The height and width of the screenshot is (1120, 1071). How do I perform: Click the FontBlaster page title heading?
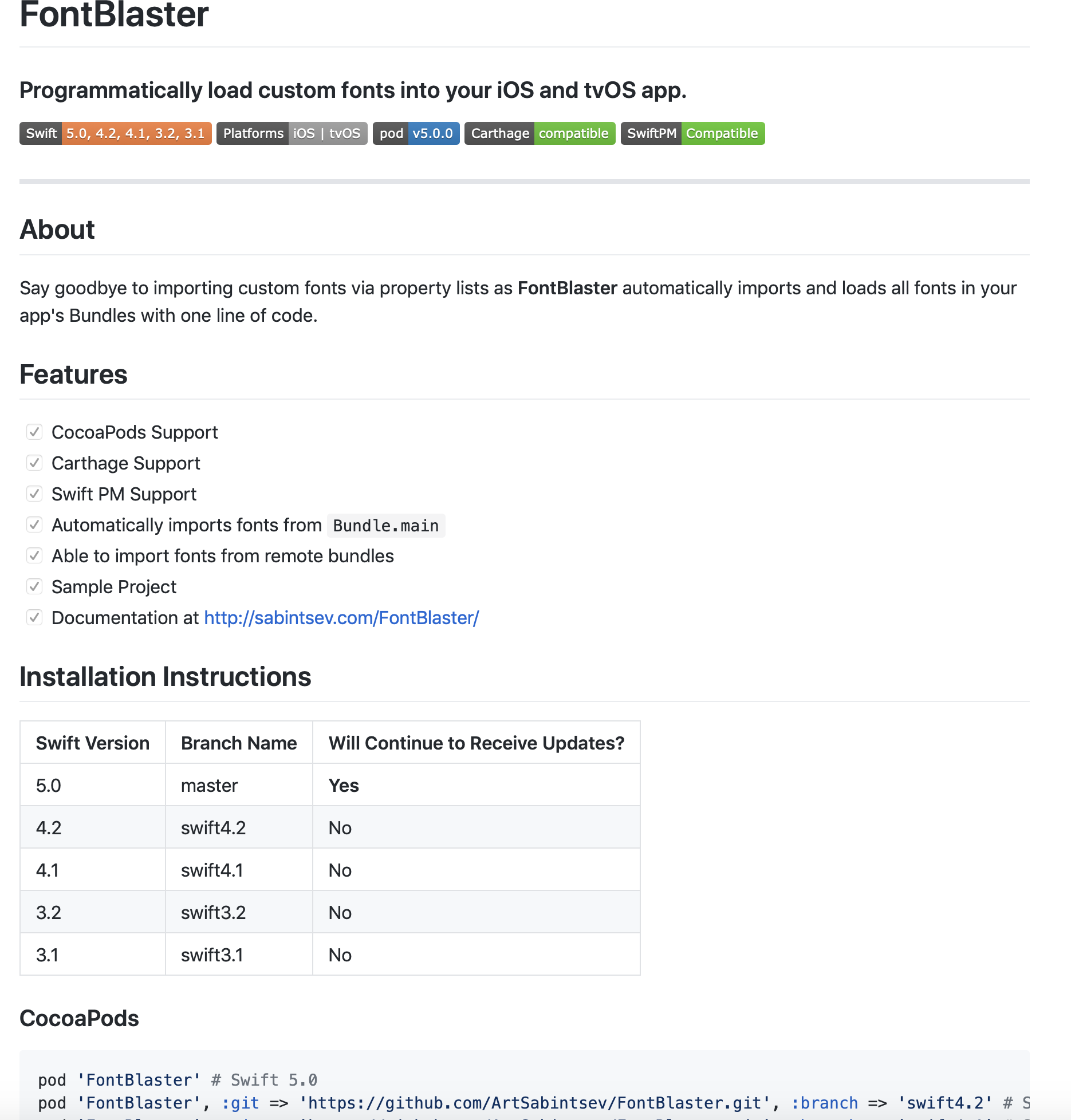[114, 16]
